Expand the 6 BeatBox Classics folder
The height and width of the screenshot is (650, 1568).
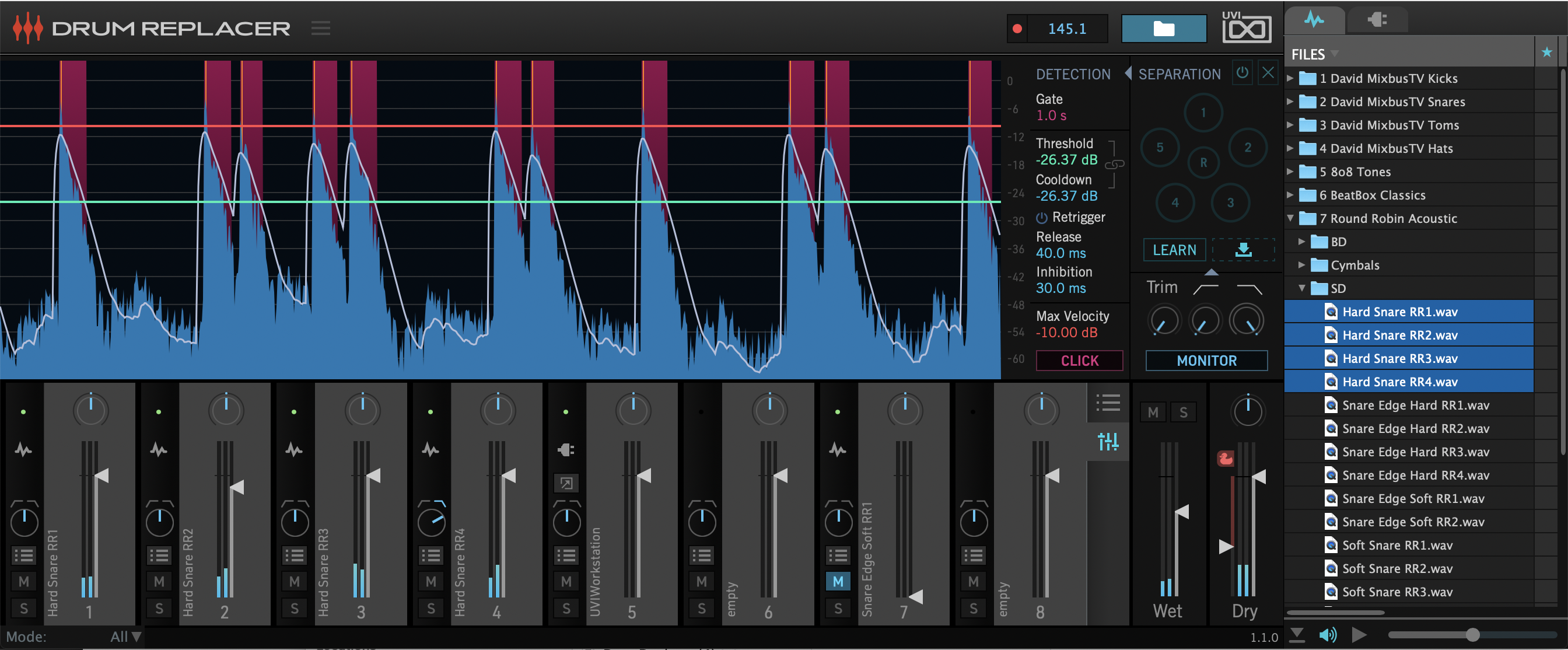click(x=1290, y=195)
